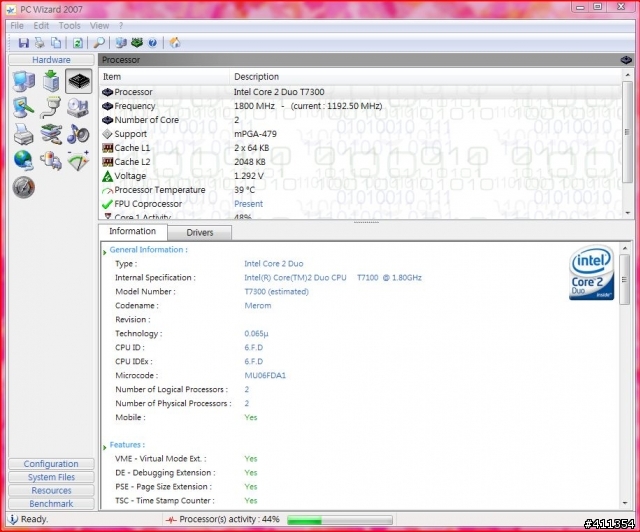Click the Home toolbar icon
640x532 pixels.
[175, 42]
